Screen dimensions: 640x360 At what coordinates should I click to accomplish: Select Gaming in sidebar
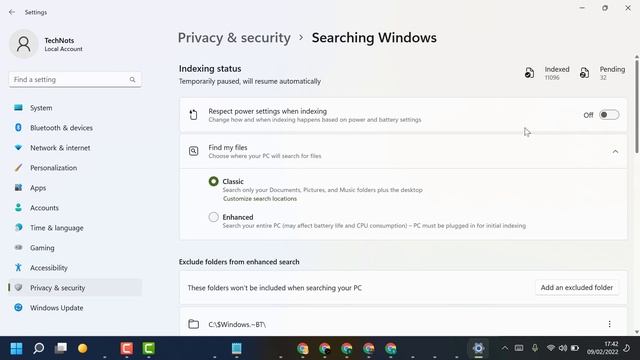coord(75,248)
